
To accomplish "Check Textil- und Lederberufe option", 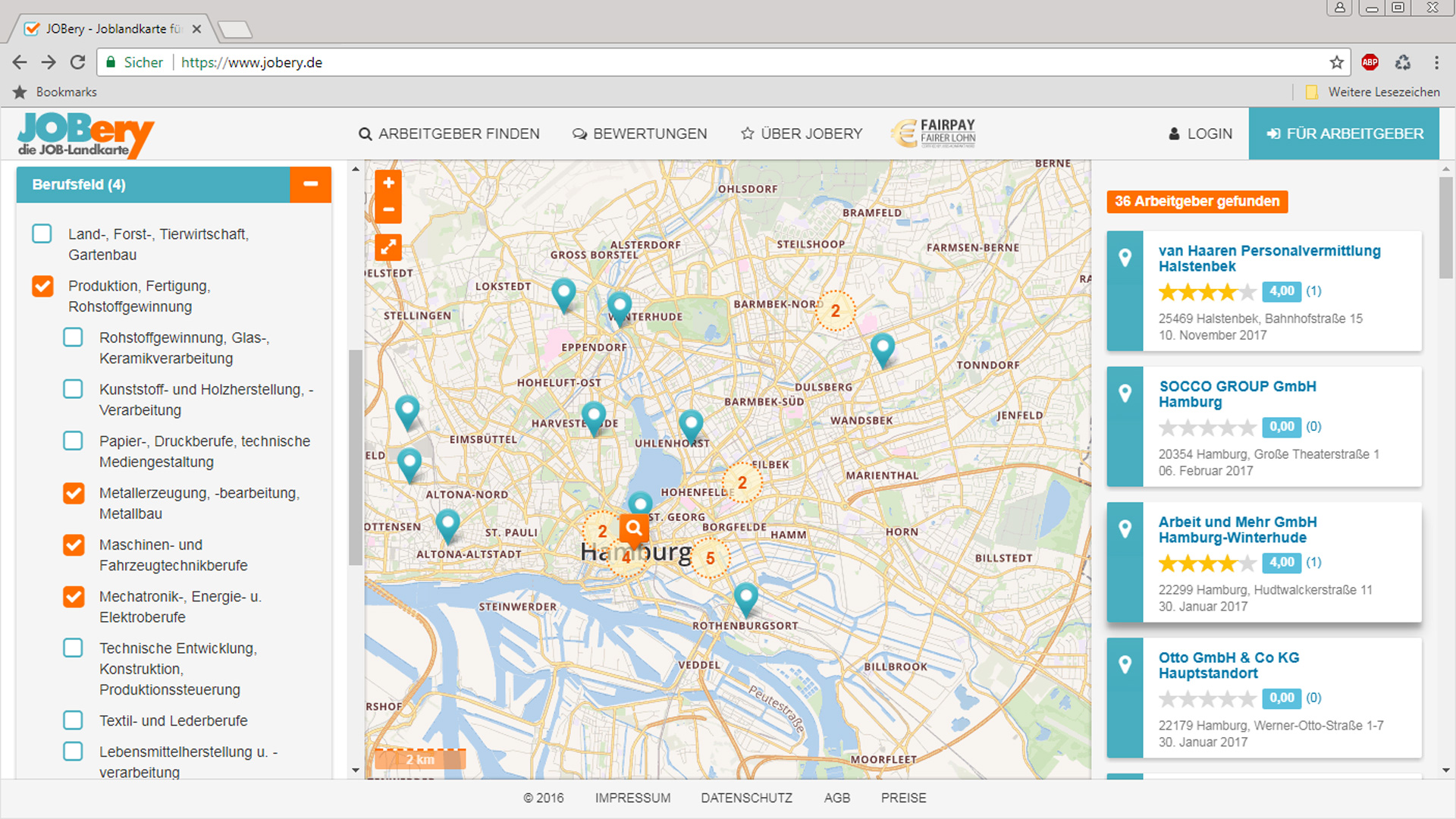I will (x=74, y=720).
